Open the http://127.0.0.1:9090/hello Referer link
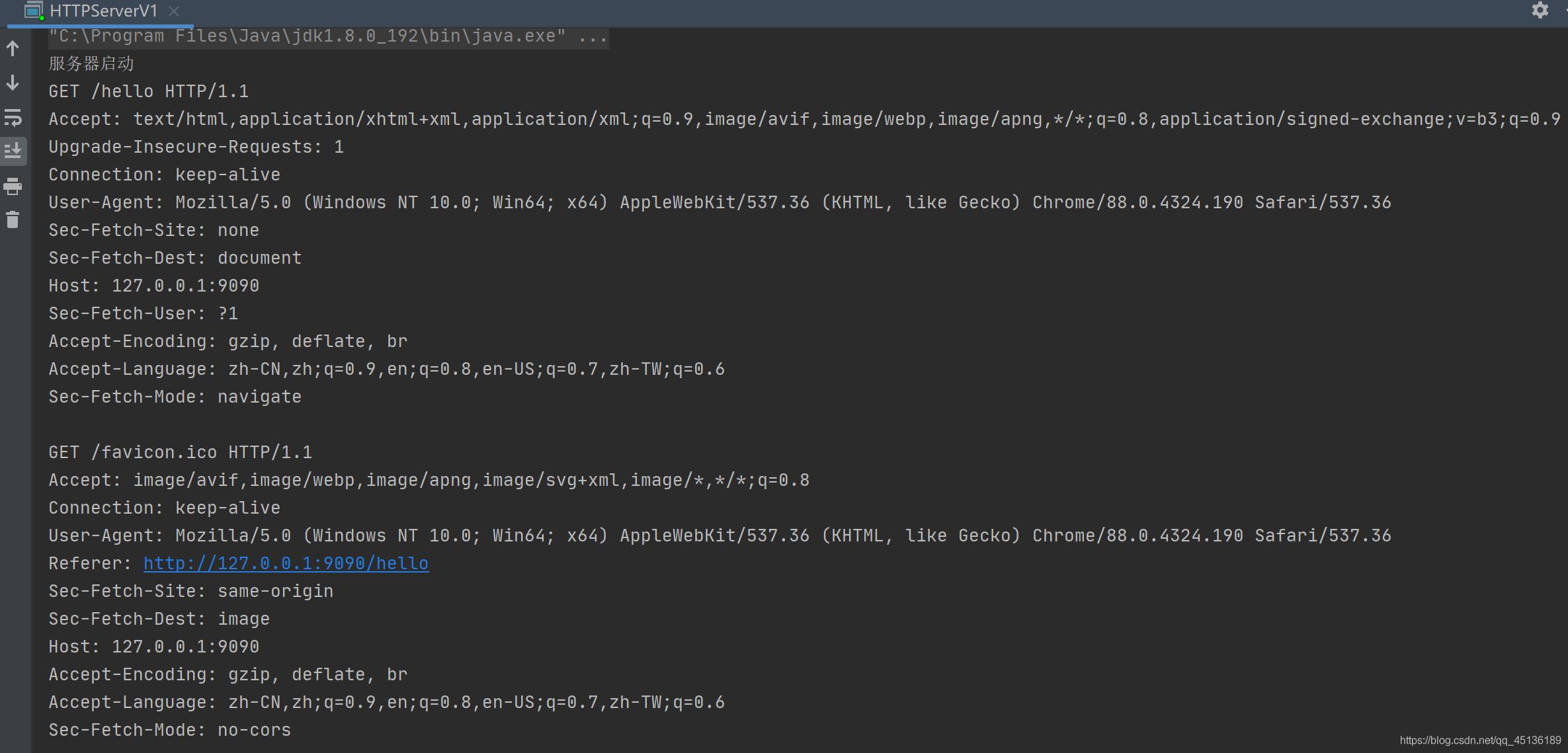 tap(286, 563)
